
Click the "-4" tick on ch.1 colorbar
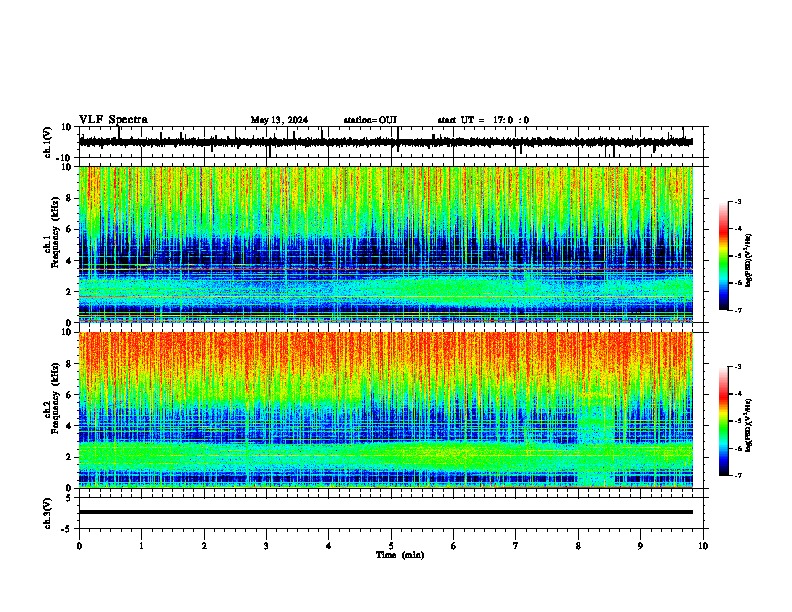pos(738,229)
